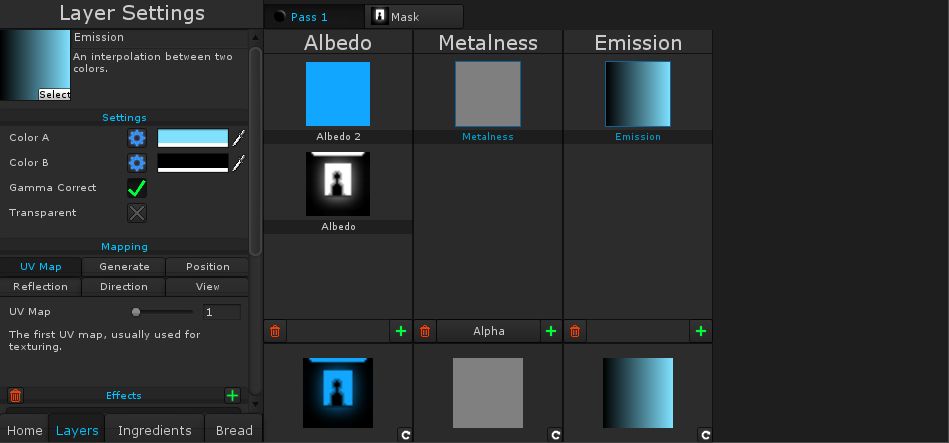This screenshot has width=949, height=443.
Task: Add a new effect with the green plus
Action: (x=232, y=396)
